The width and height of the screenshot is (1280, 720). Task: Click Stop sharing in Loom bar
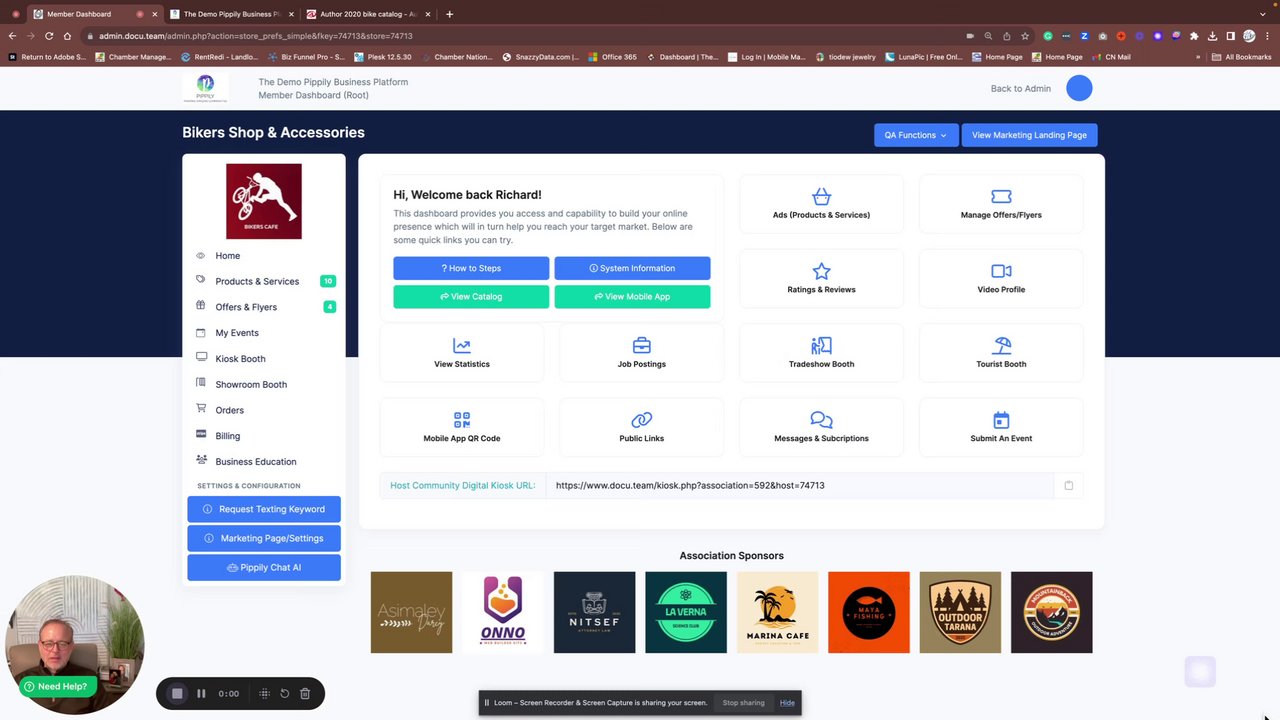743,703
